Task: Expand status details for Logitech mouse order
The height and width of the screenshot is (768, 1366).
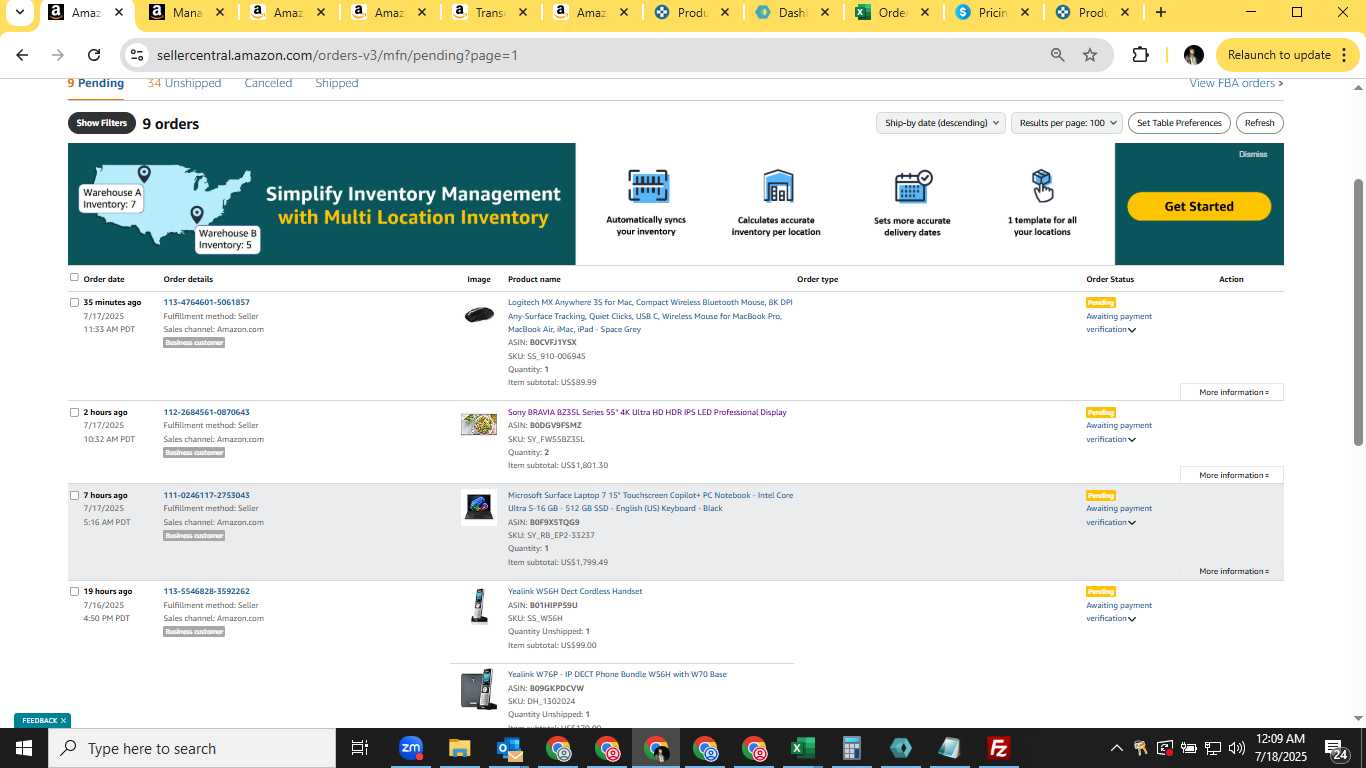Action: pos(1132,330)
